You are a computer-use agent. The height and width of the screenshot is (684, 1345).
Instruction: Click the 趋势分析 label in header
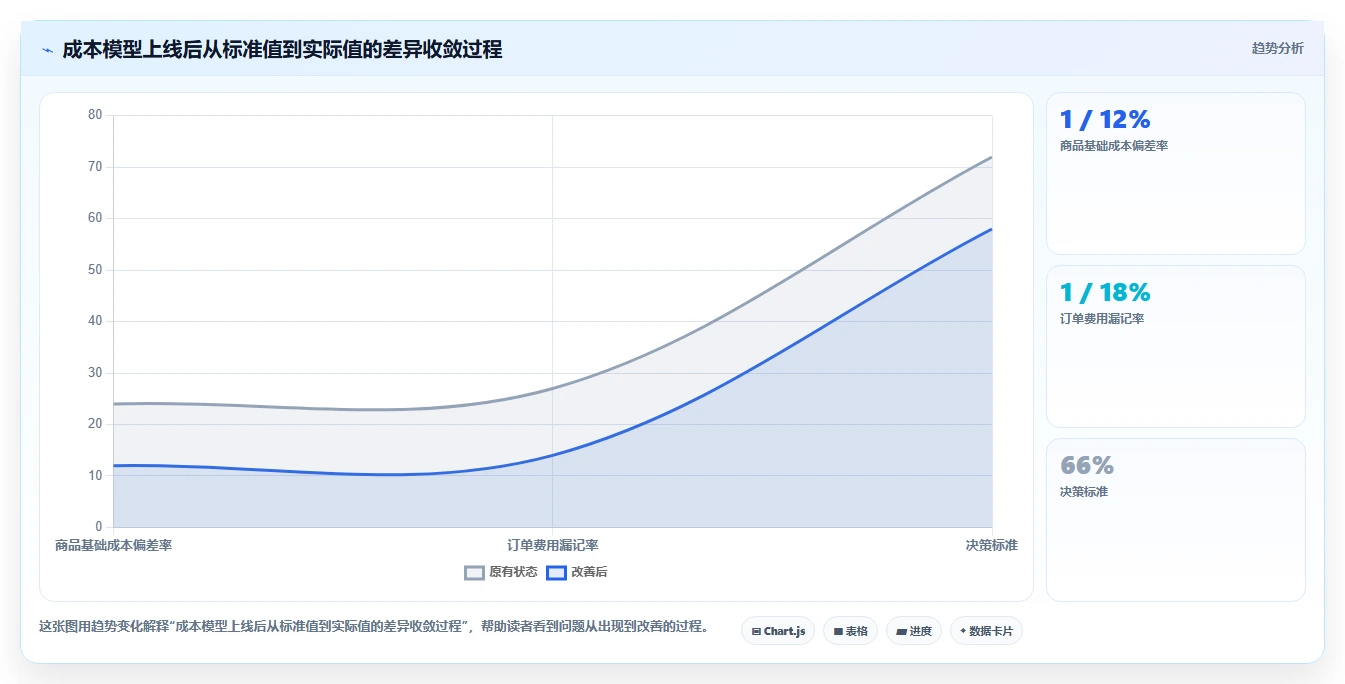pyautogui.click(x=1277, y=48)
